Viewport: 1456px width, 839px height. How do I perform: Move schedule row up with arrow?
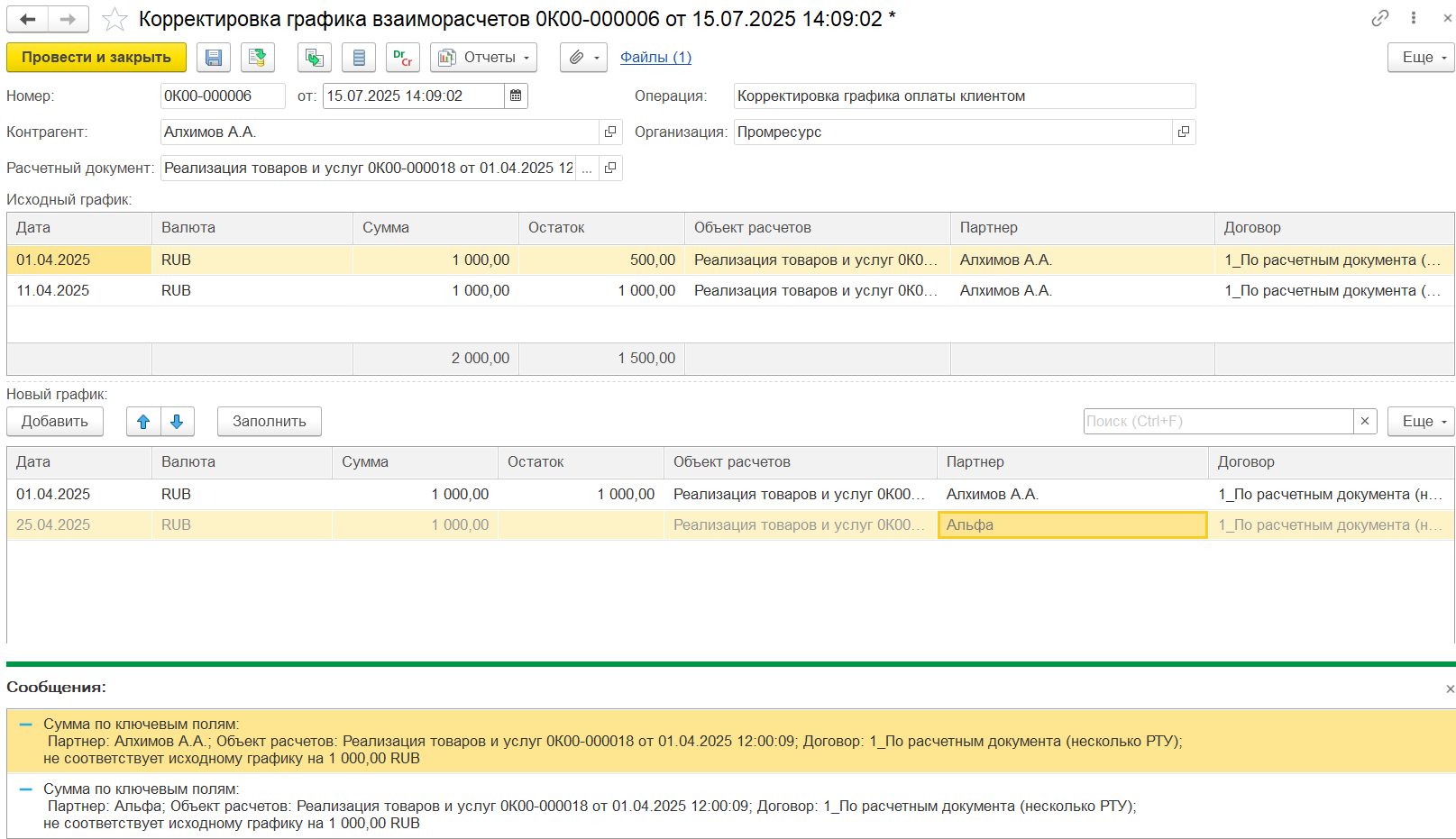pos(143,422)
